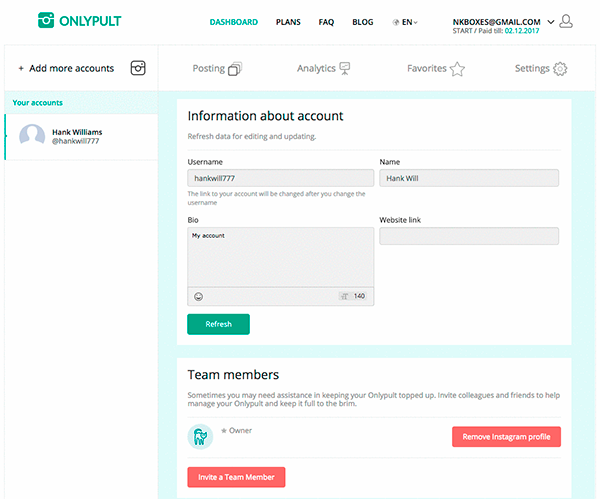Switch to the Analytics tab
600x499 pixels.
324,68
